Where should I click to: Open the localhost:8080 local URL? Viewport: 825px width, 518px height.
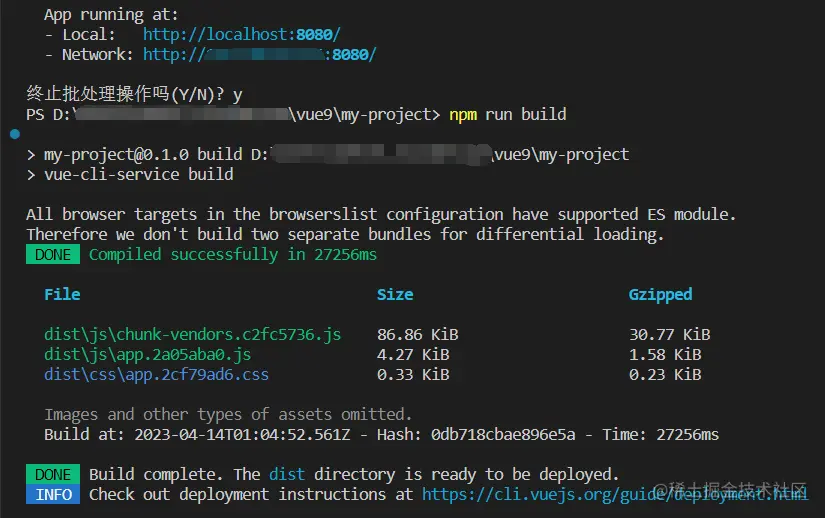(242, 35)
